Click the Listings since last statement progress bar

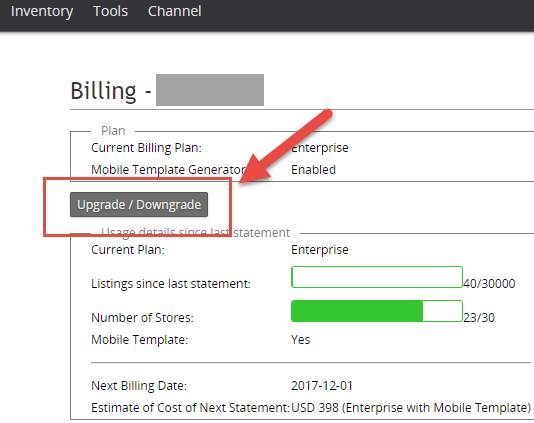377,277
